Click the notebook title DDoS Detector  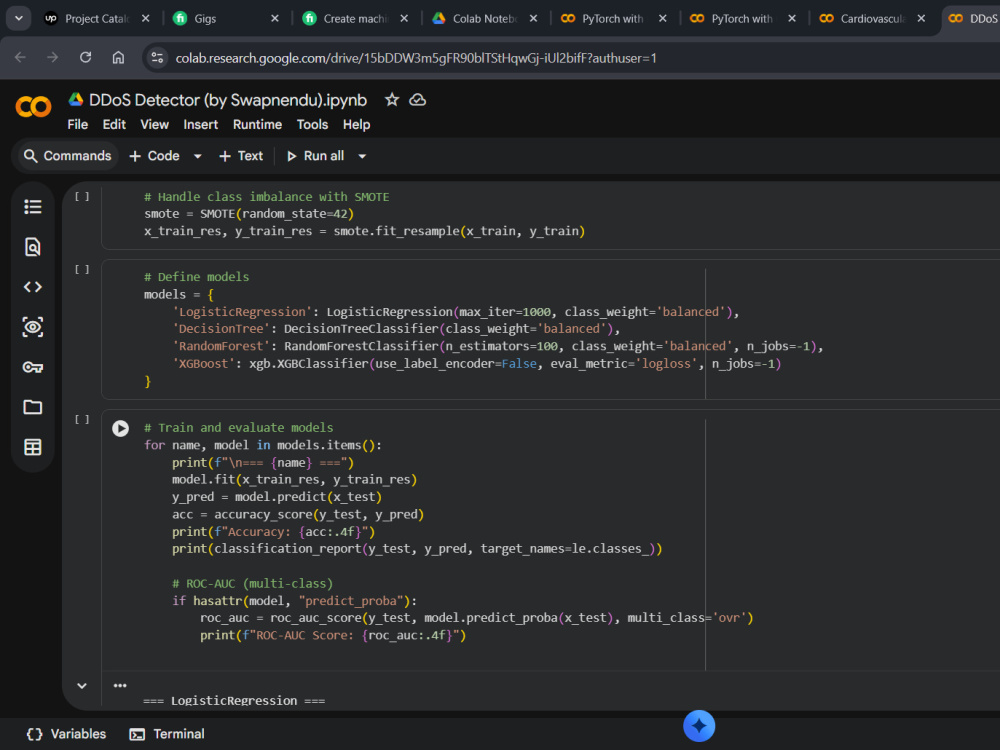[228, 100]
